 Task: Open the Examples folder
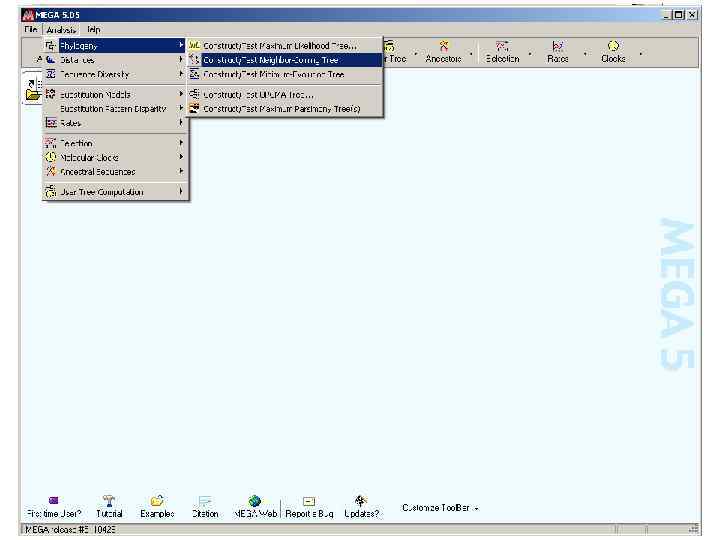pos(157,507)
